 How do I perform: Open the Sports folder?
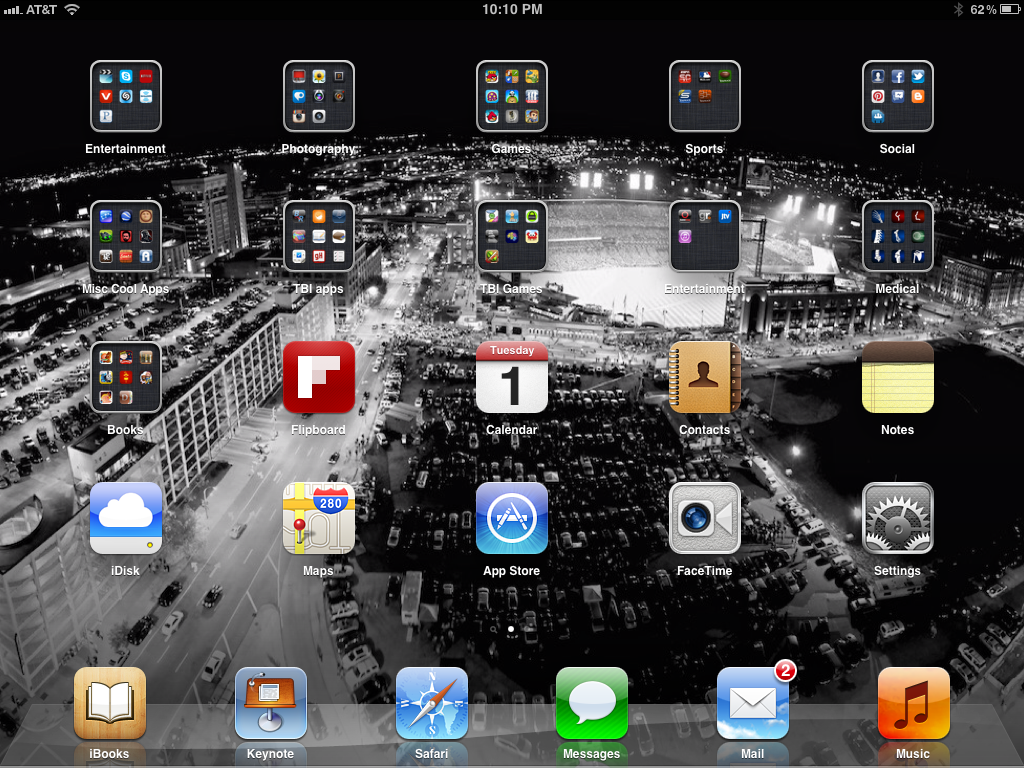tap(705, 97)
